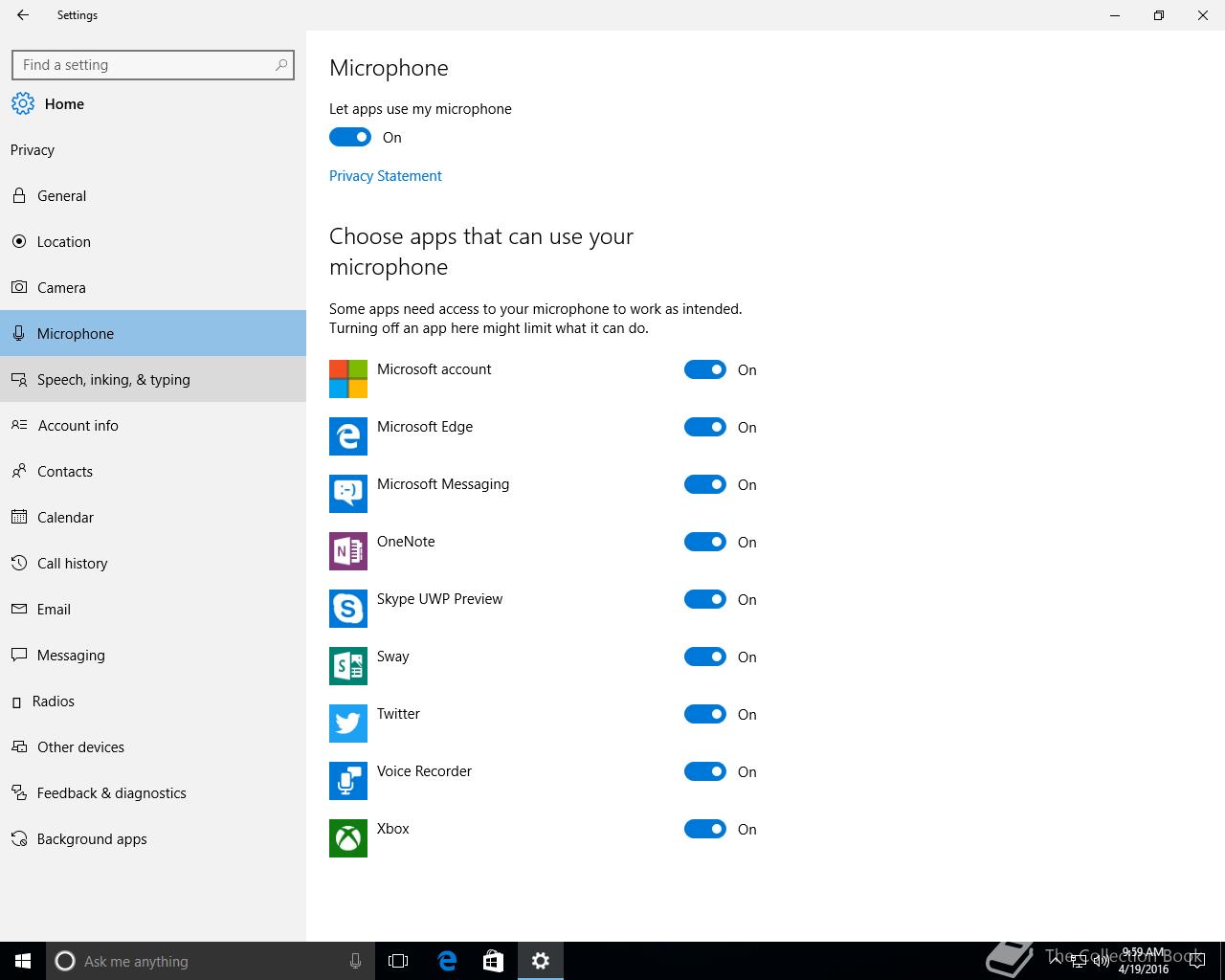This screenshot has height=980, width=1225.
Task: Turn off Let apps use my microphone
Action: [350, 137]
